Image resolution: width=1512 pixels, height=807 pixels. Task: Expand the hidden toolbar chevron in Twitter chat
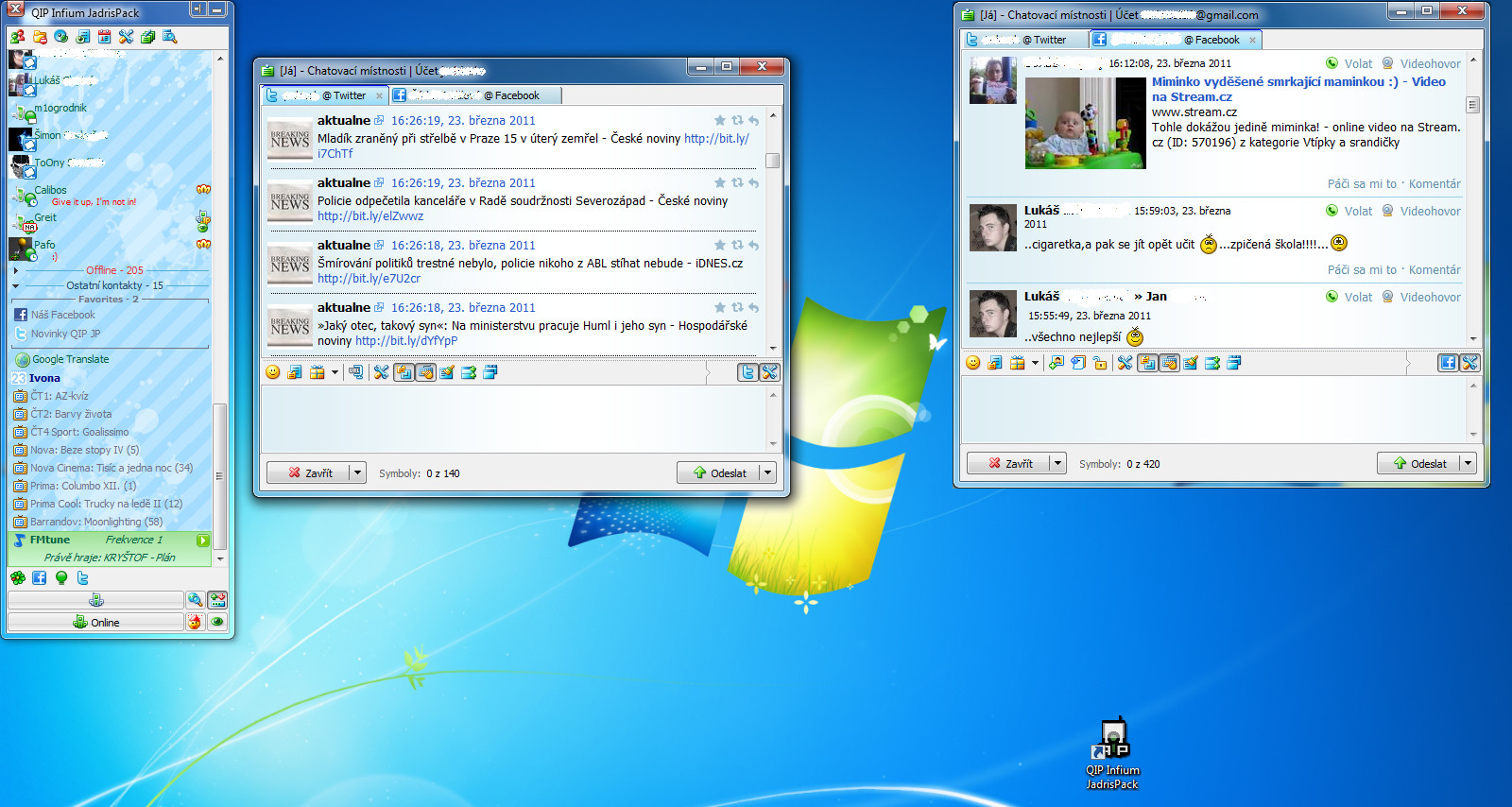(x=708, y=372)
